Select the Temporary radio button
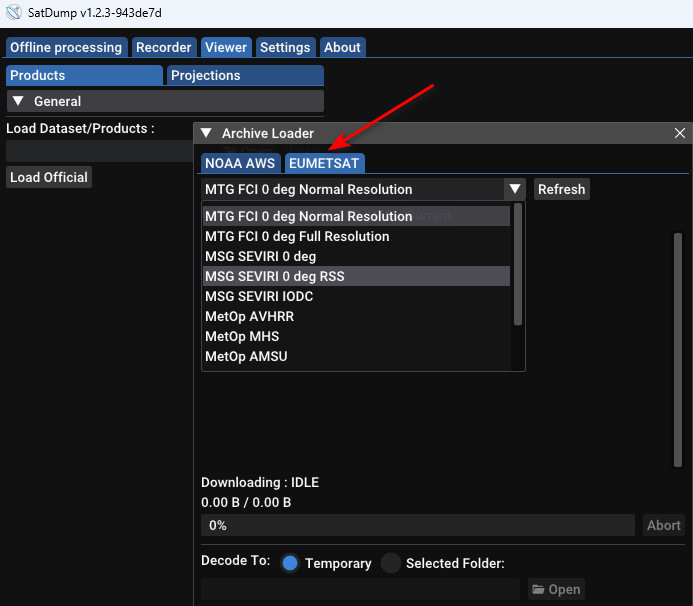 [290, 563]
